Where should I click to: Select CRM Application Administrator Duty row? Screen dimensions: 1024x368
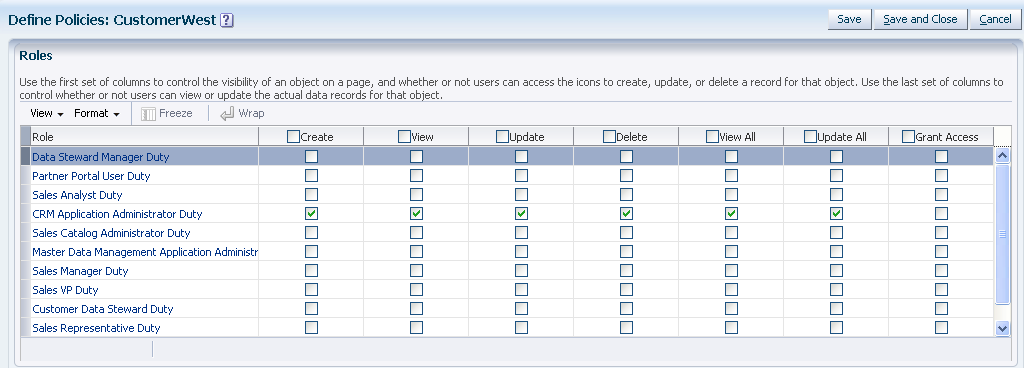[507, 213]
